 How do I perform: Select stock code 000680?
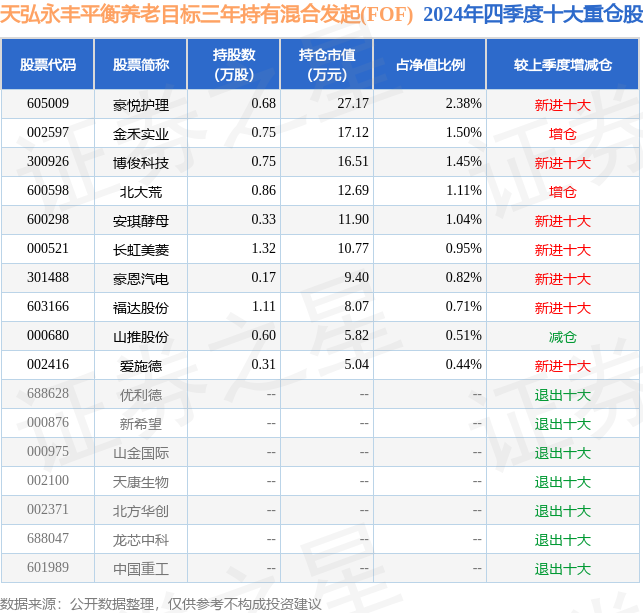coord(48,336)
